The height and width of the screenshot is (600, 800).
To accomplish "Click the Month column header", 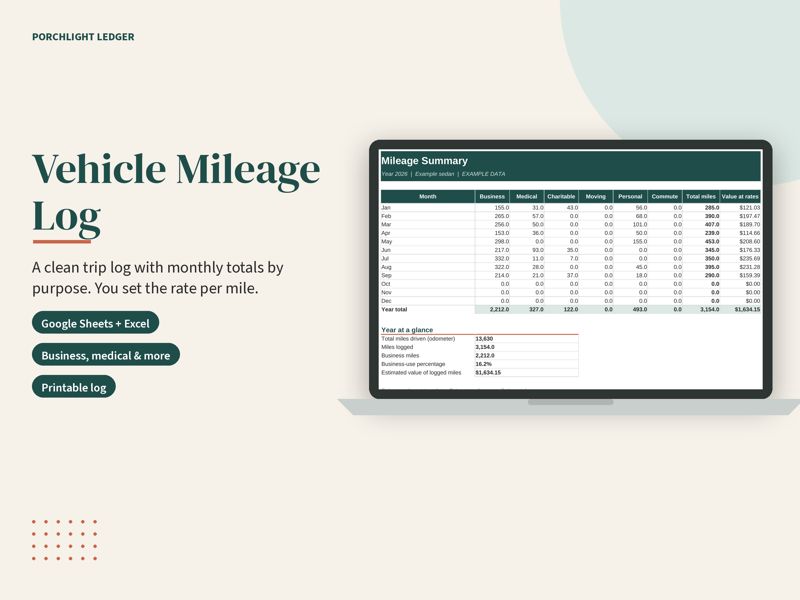I will tap(428, 196).
